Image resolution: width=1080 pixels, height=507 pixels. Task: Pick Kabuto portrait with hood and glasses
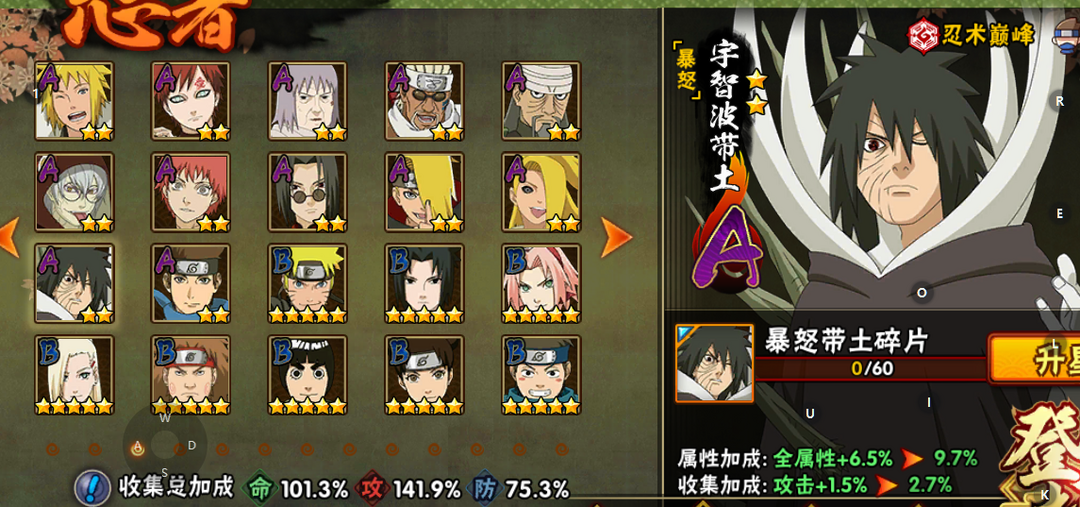[x=74, y=192]
